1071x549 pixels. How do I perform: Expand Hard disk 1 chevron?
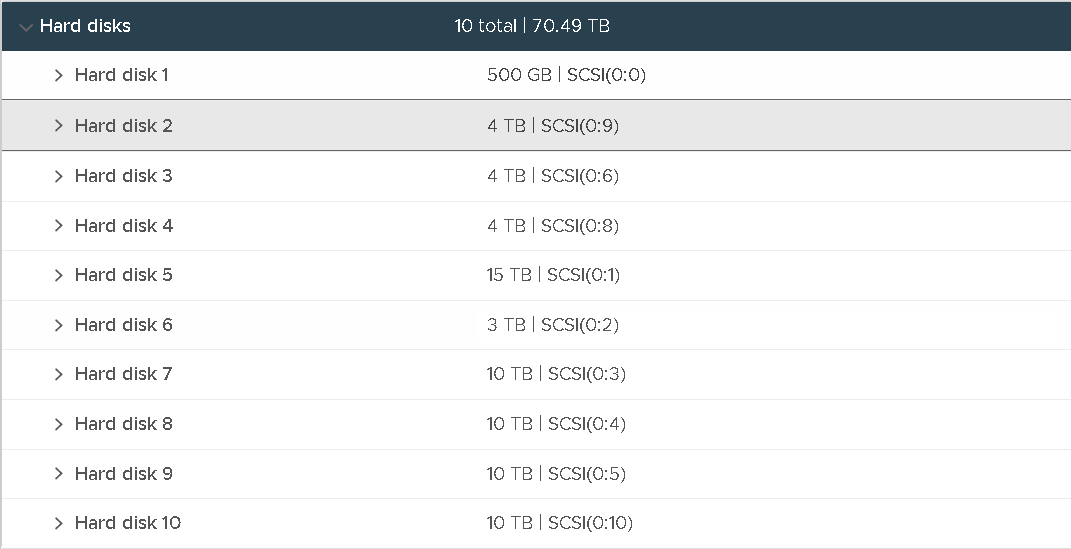[59, 75]
